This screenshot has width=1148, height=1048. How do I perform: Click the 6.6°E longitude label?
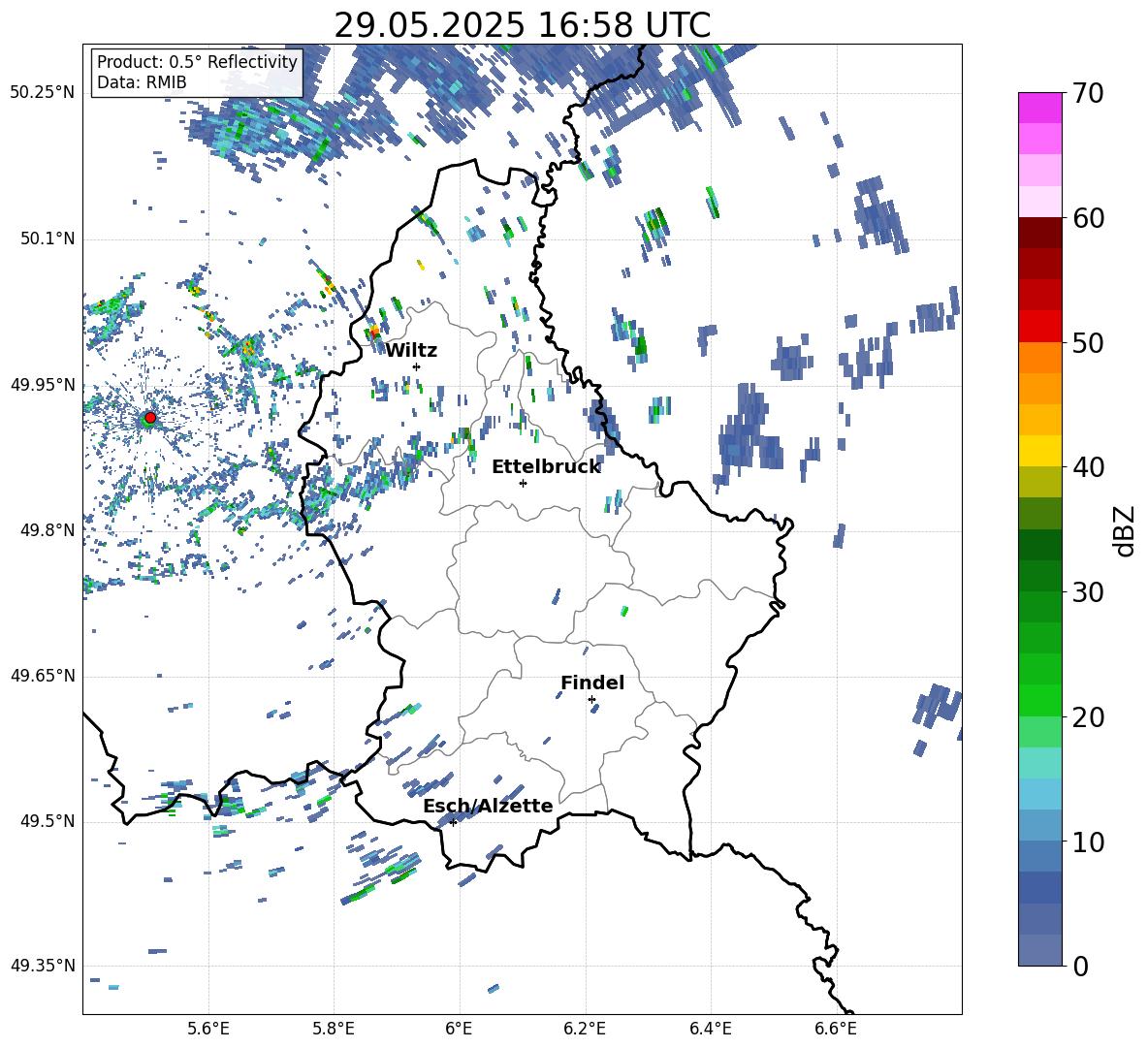pyautogui.click(x=836, y=1029)
